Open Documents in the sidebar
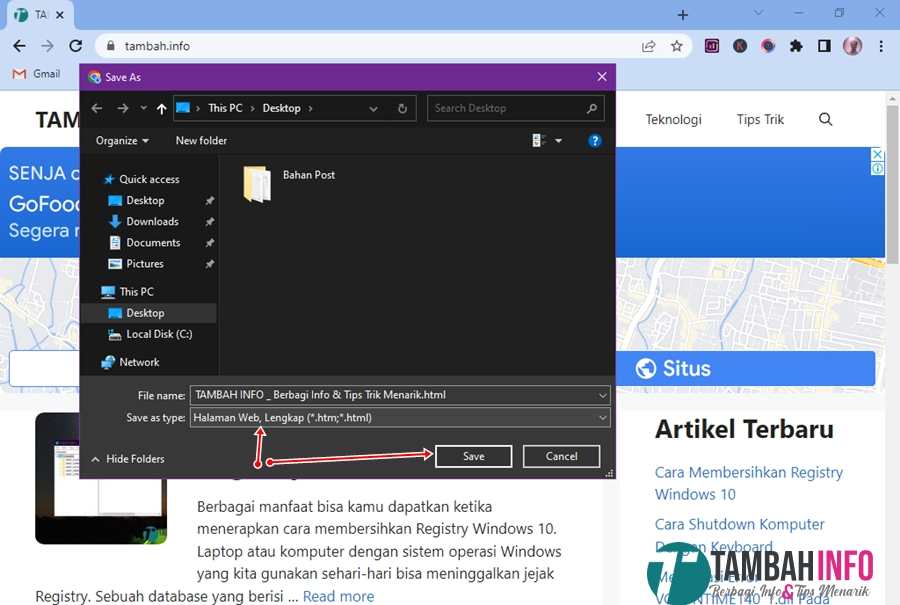 pyautogui.click(x=153, y=243)
